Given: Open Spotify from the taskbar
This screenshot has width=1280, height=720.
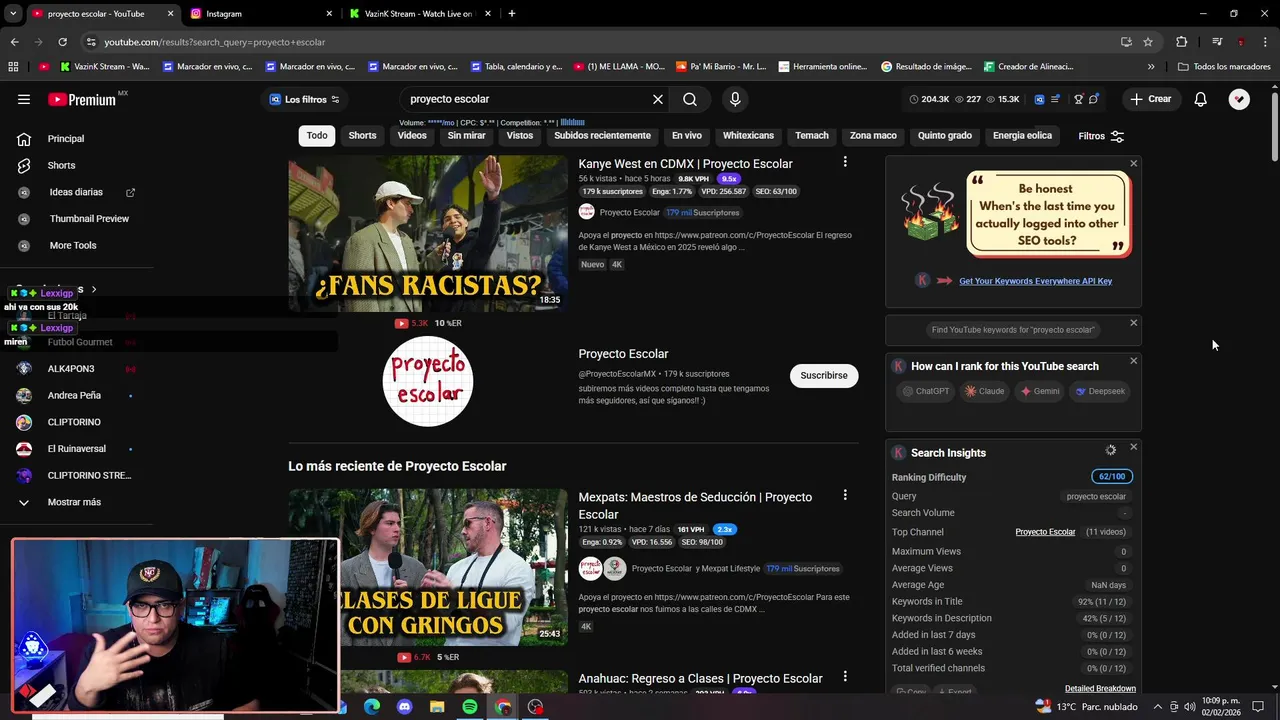Looking at the screenshot, I should point(470,707).
